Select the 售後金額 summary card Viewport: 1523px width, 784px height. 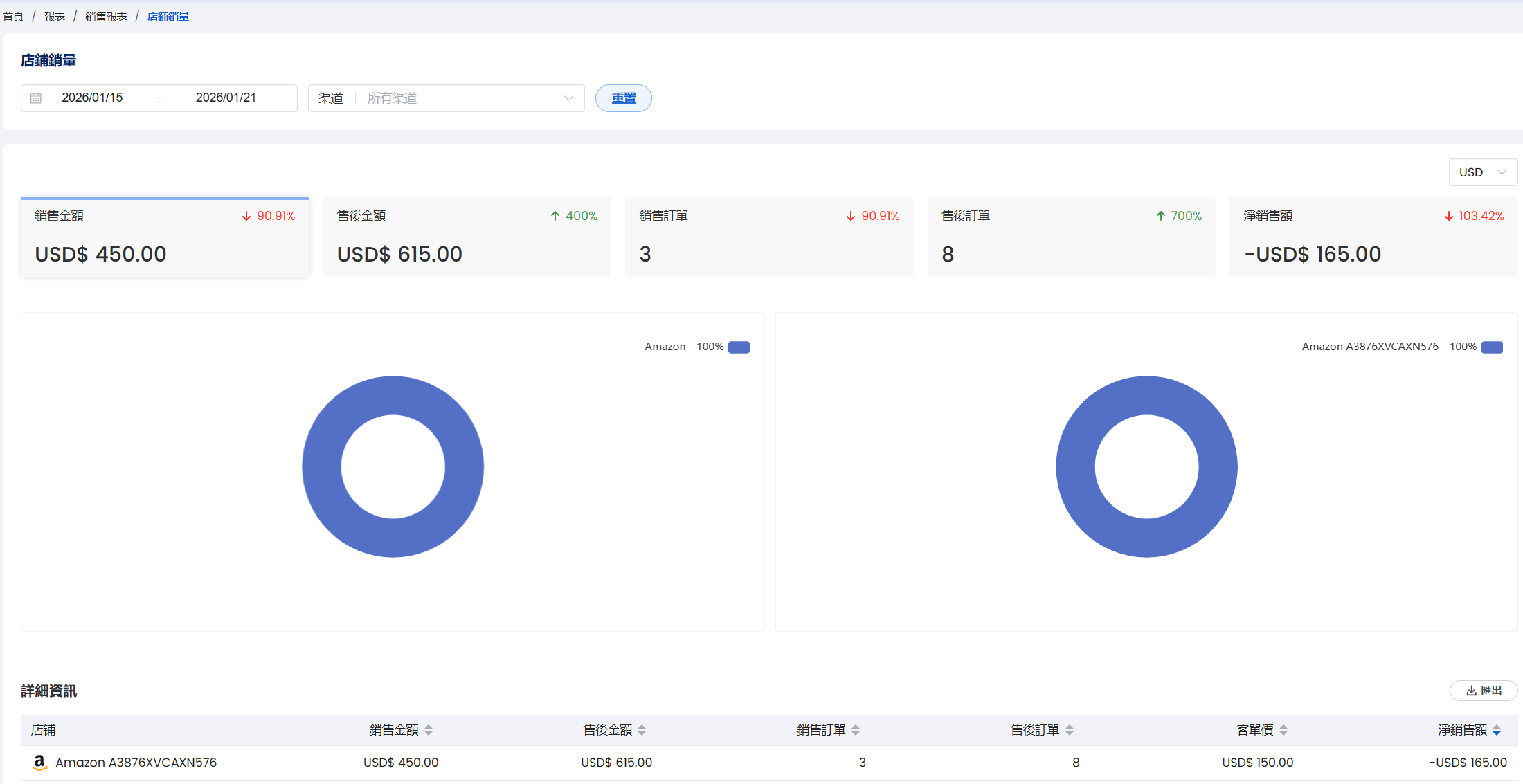(467, 237)
